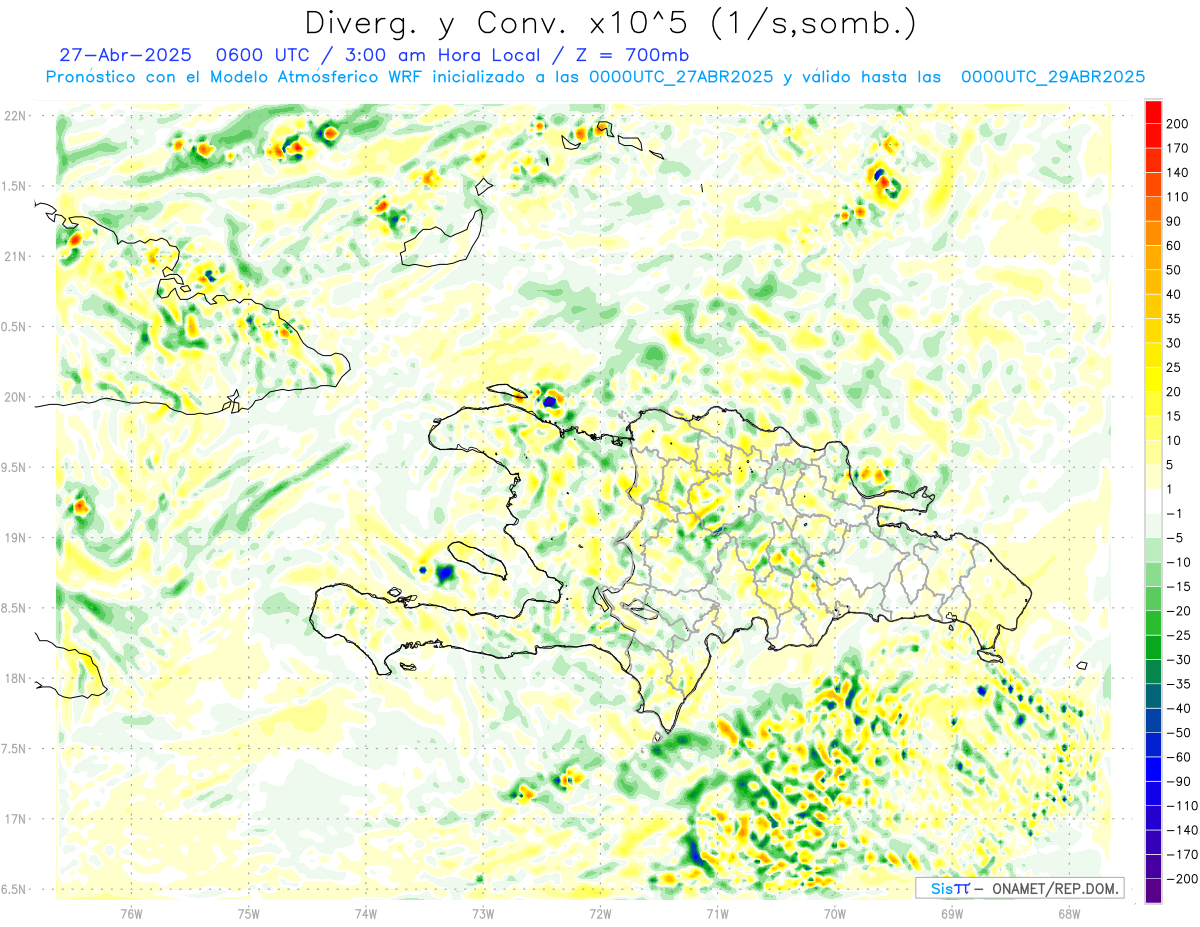1200x927 pixels.
Task: Click the "140" positive colorbar value
Action: click(1177, 173)
